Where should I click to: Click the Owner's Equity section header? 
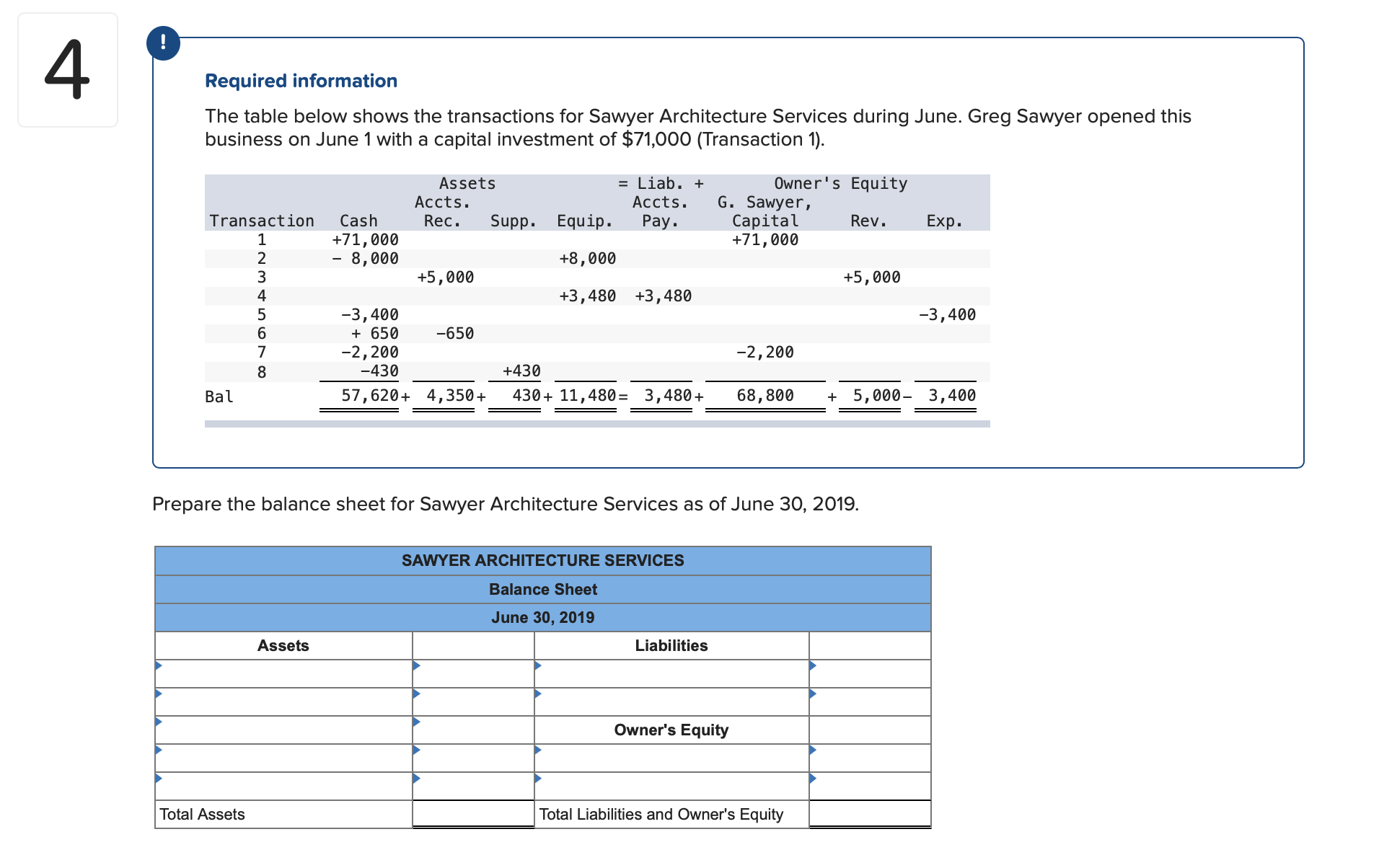coord(671,730)
